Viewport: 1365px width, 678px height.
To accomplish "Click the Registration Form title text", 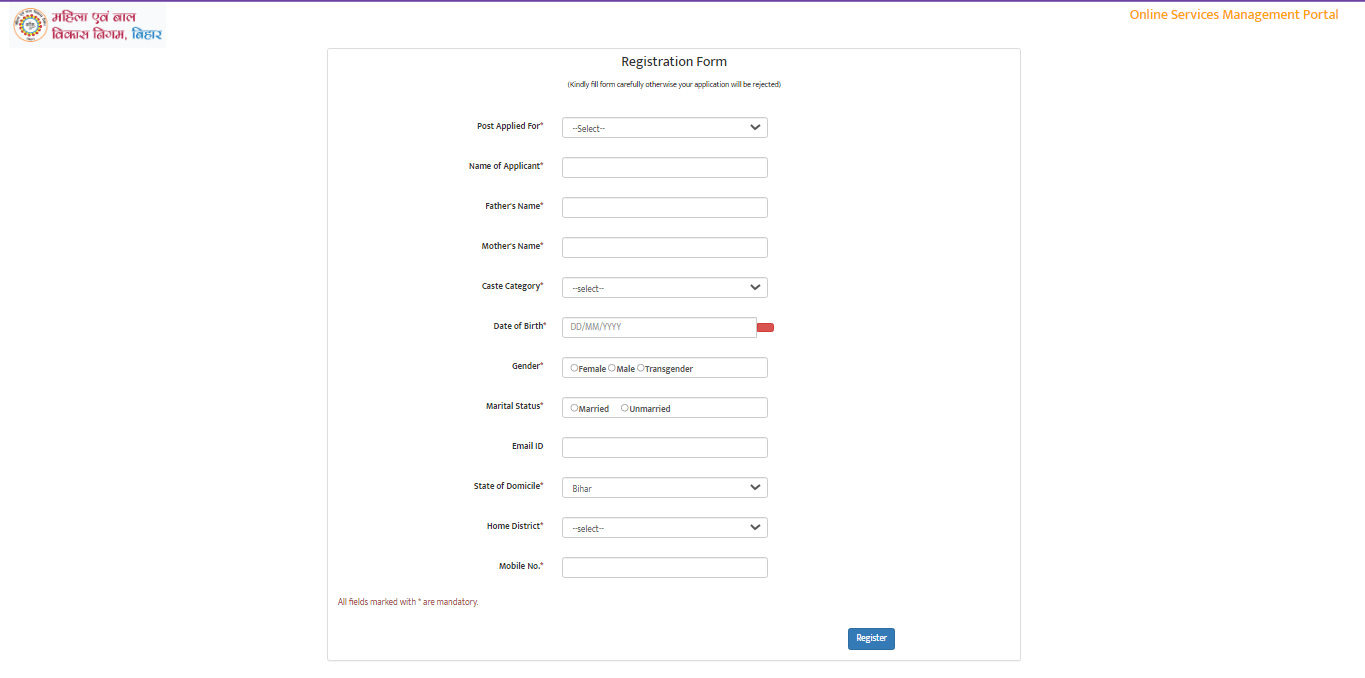I will click(x=674, y=62).
